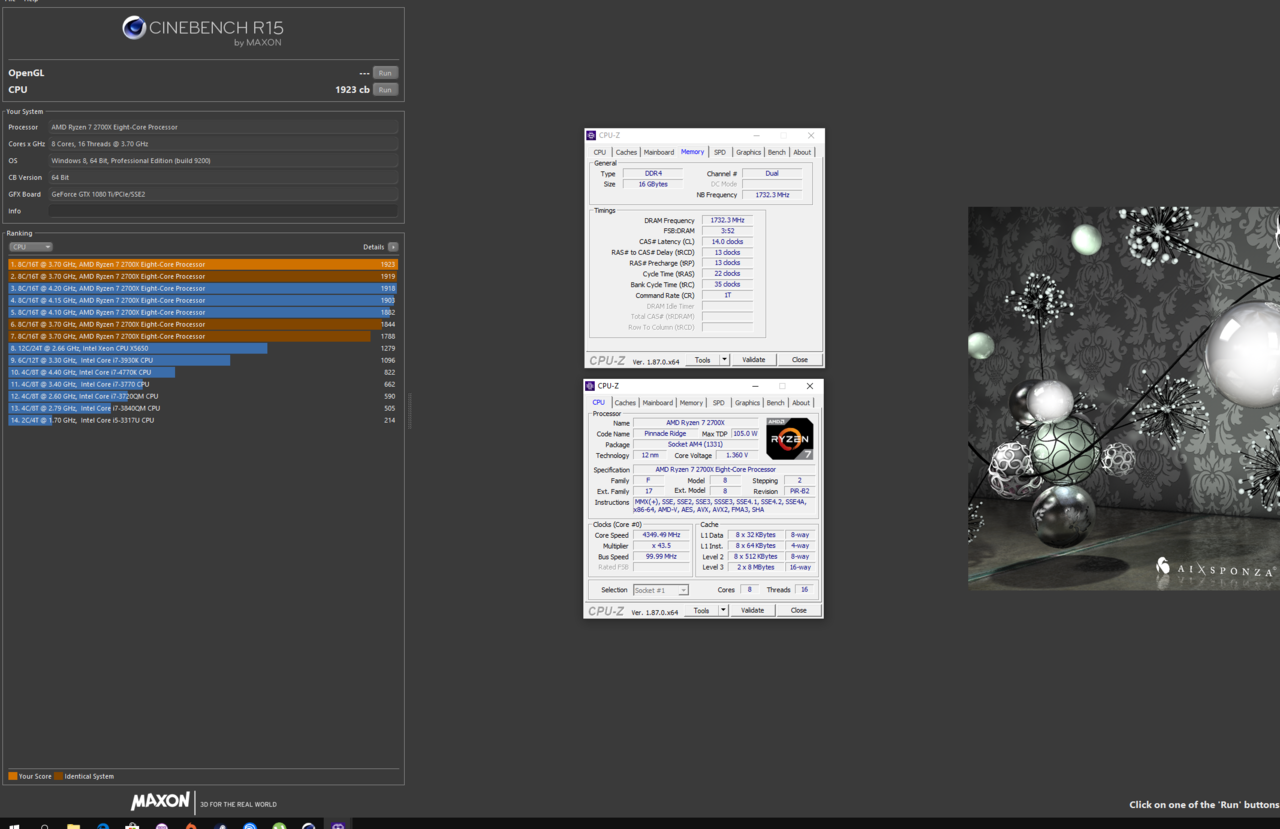Open the CPU ranking type dropdown
Viewport: 1280px width, 829px height.
pos(30,247)
